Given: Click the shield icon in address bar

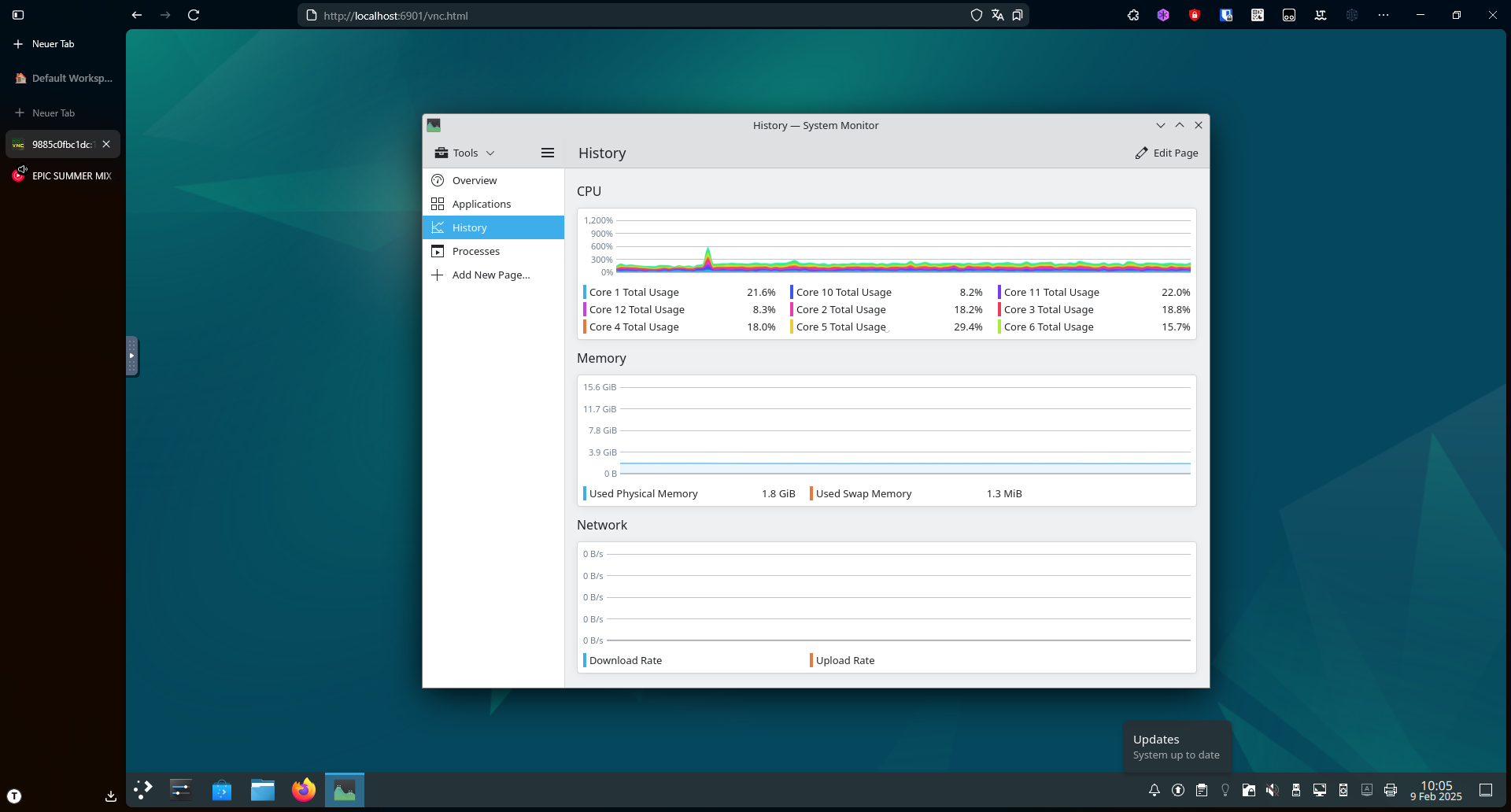Looking at the screenshot, I should click(x=977, y=15).
